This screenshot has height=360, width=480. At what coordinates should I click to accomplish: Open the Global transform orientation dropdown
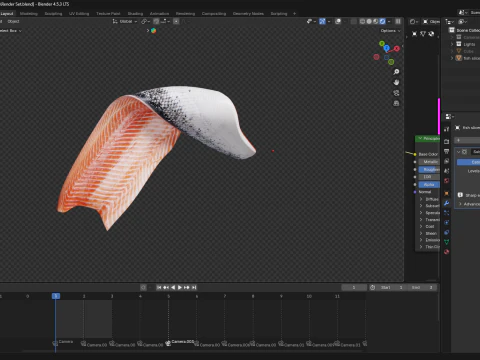point(125,21)
